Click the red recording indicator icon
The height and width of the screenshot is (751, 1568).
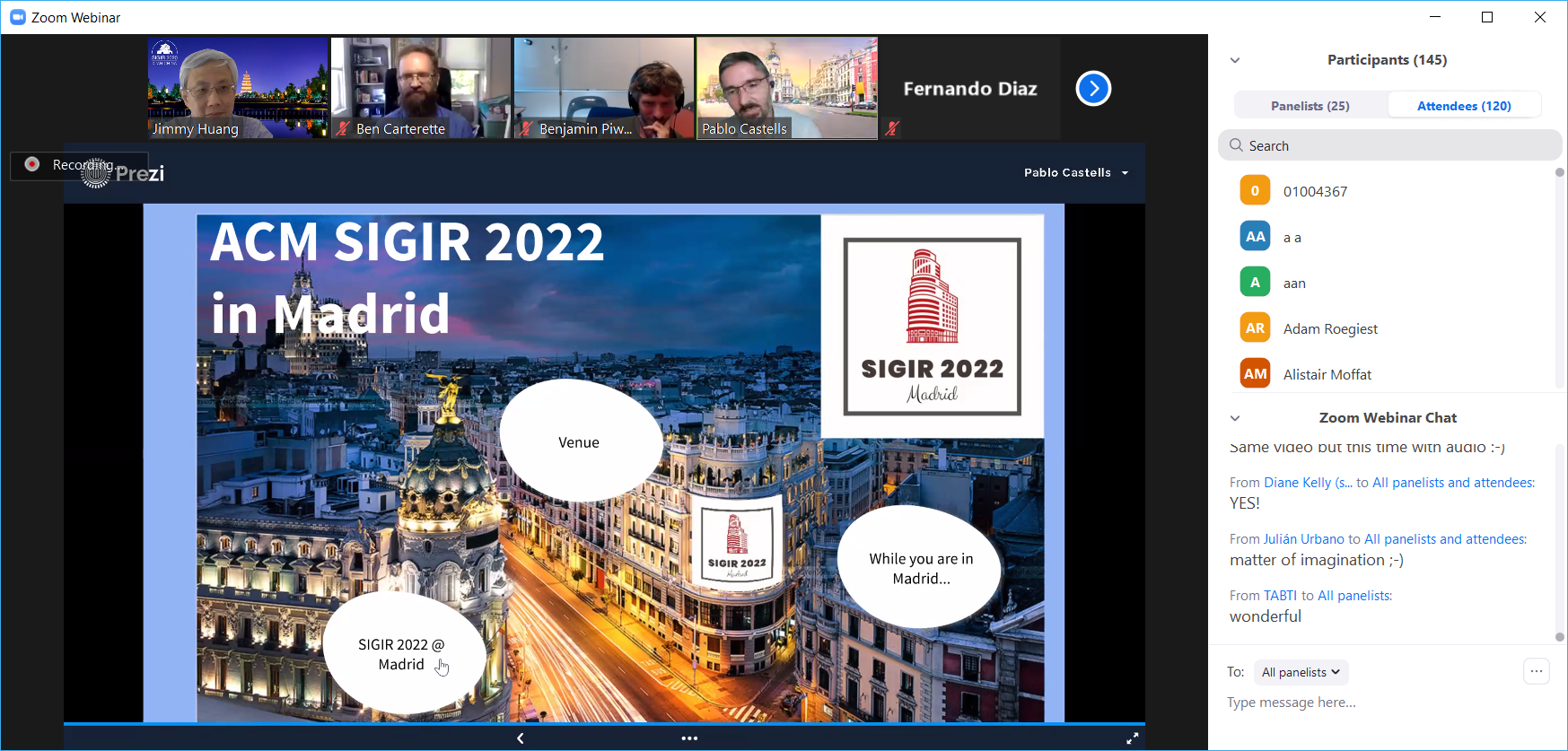tap(32, 164)
